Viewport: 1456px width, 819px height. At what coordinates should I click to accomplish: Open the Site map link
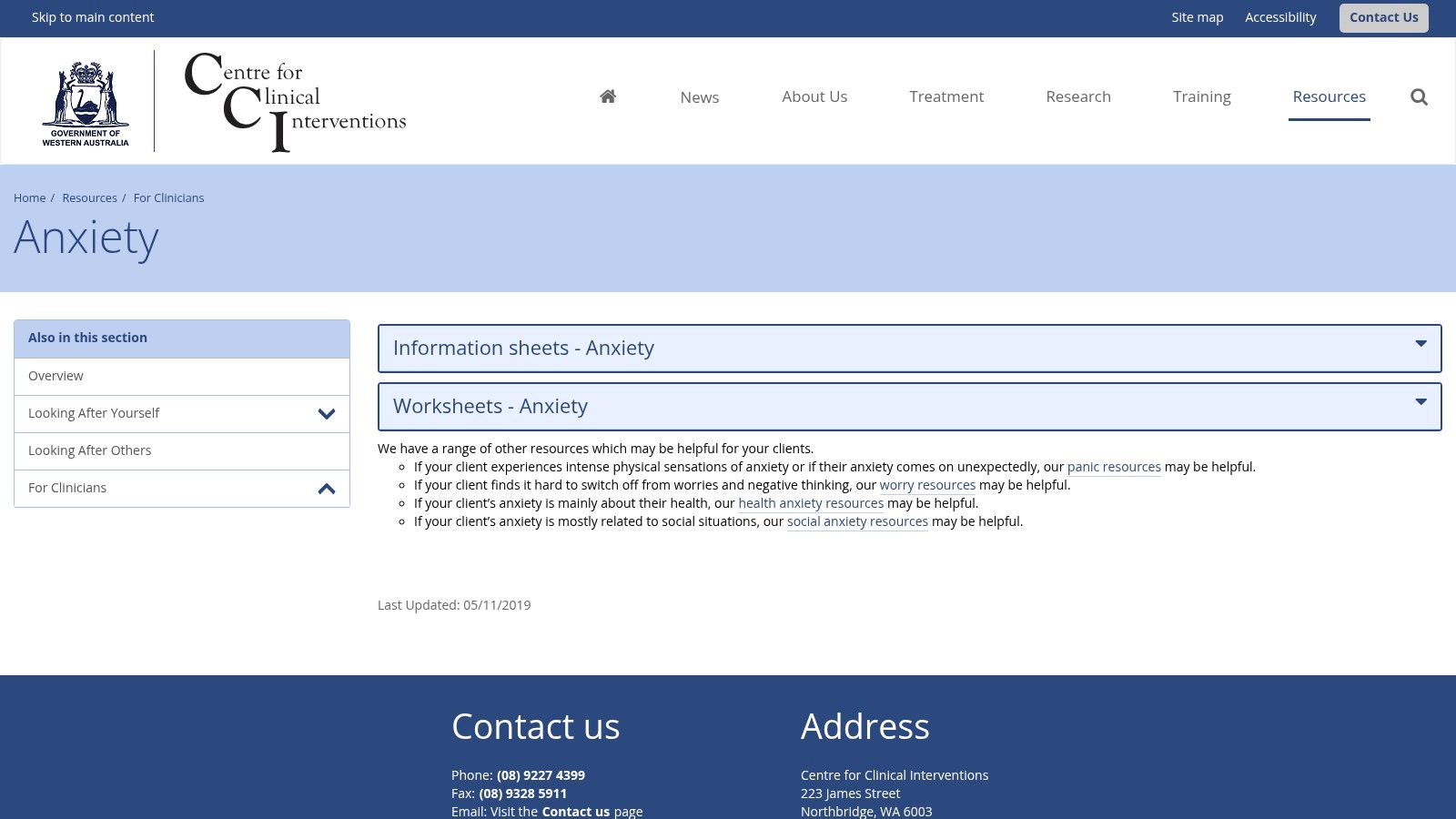(x=1198, y=17)
